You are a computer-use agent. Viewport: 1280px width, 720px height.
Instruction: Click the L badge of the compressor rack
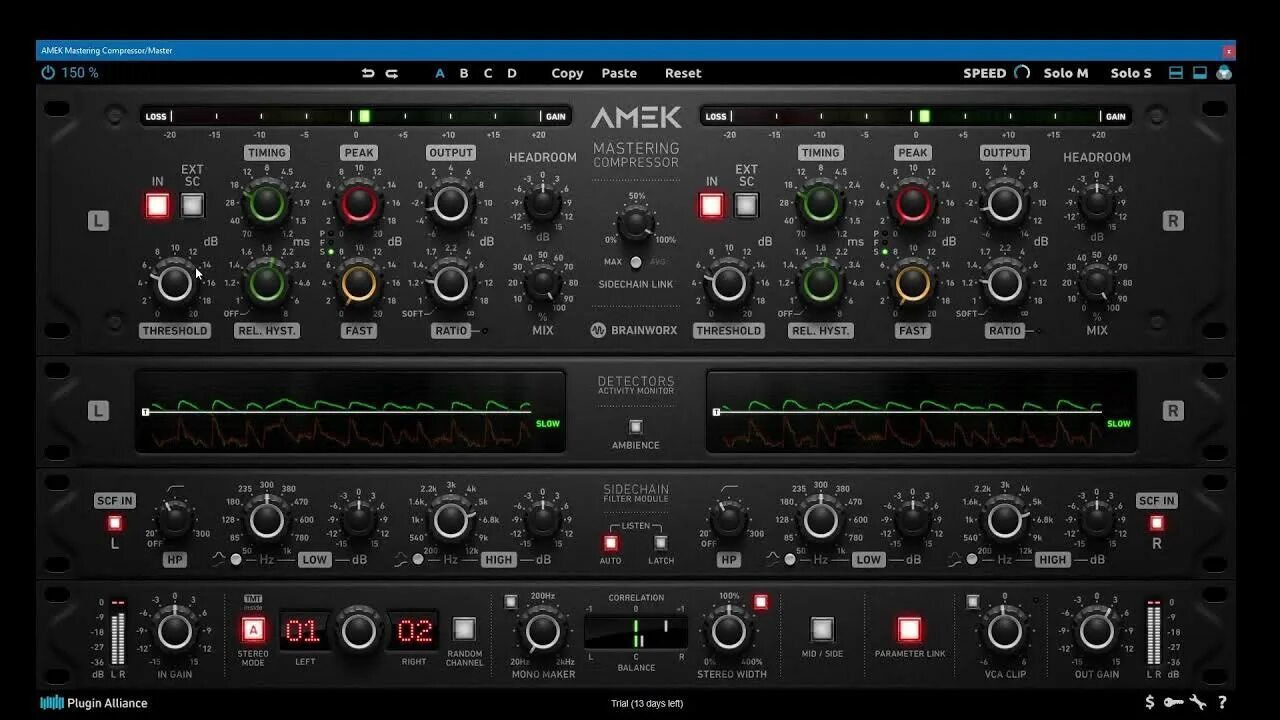tap(98, 221)
